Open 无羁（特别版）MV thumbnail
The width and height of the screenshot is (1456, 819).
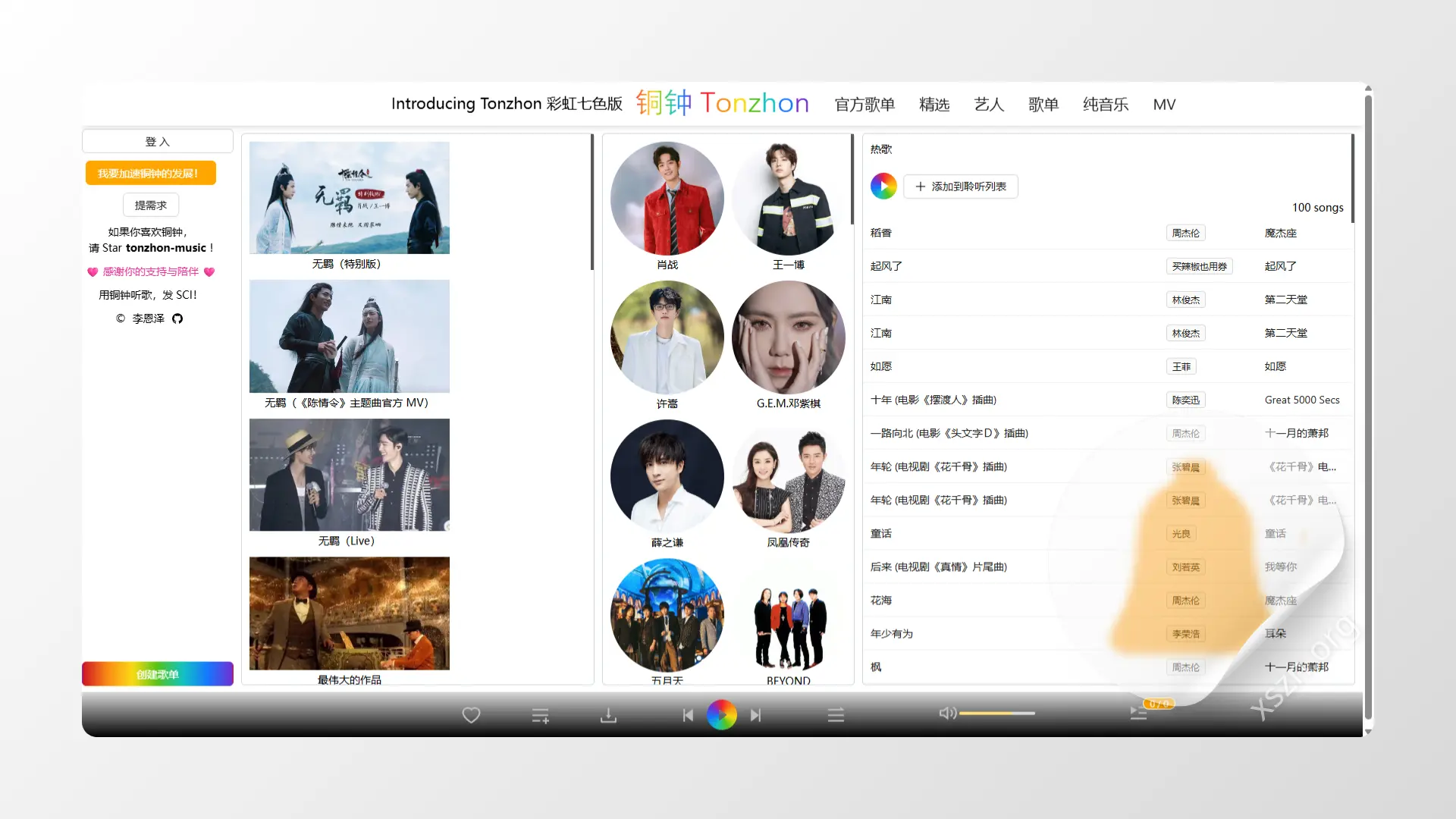(350, 198)
